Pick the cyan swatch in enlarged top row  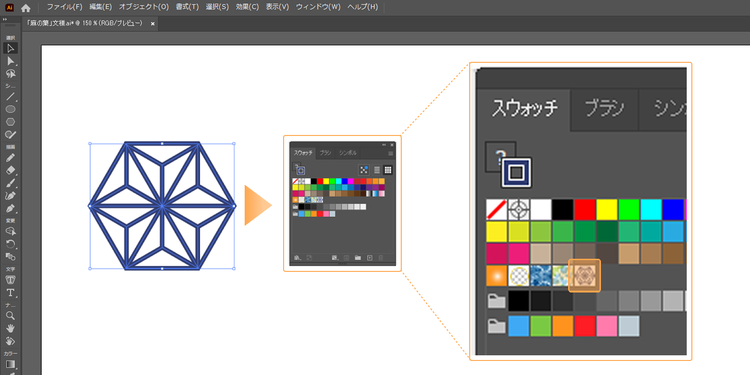pos(651,210)
